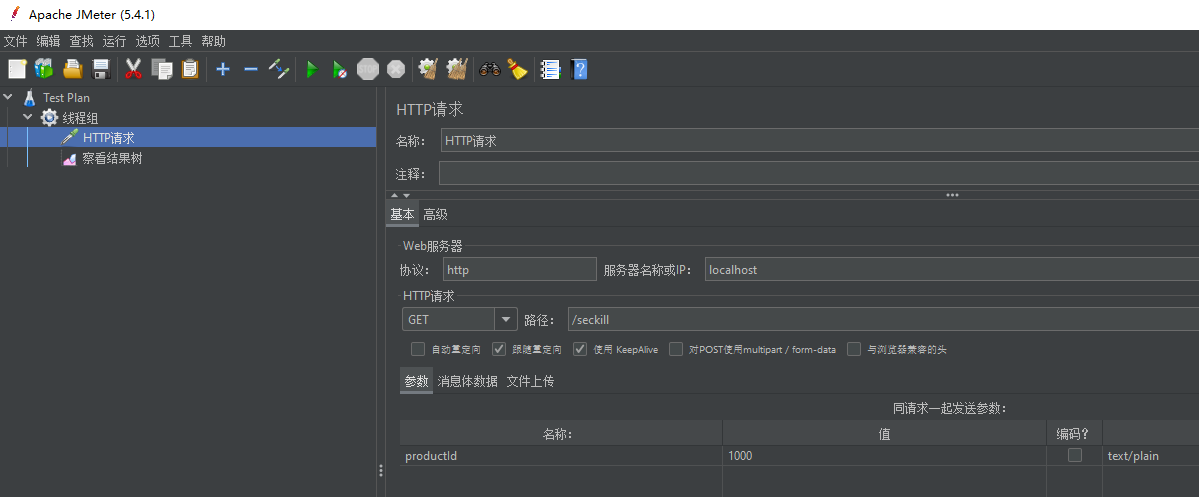Open the 编辑 menu
1199x497 pixels.
pos(48,41)
